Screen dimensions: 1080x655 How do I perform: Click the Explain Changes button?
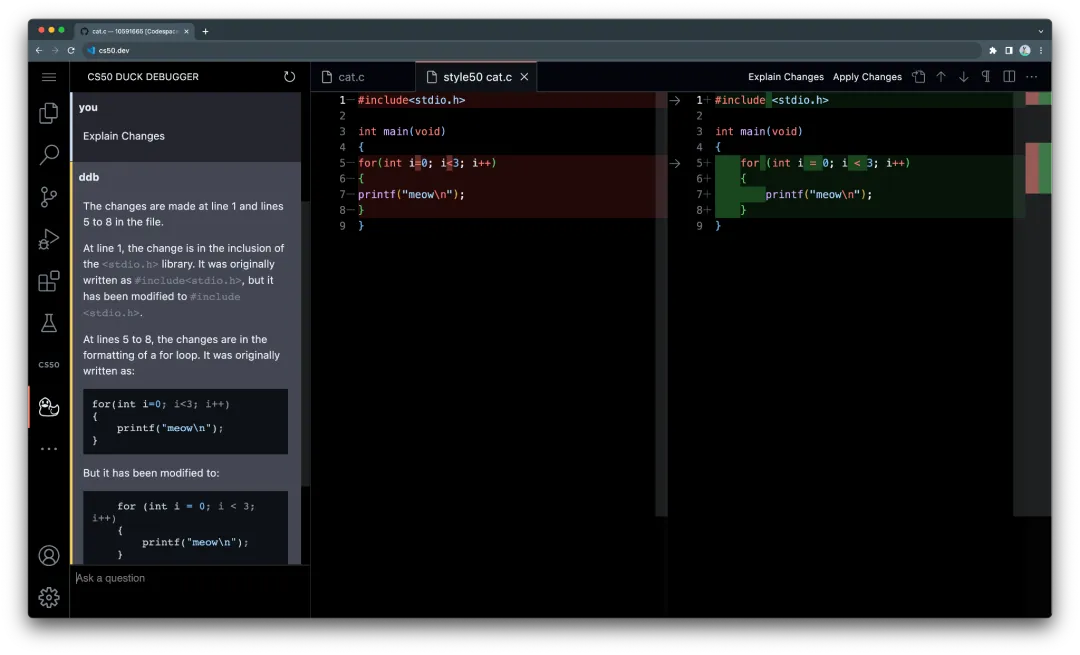click(x=786, y=77)
